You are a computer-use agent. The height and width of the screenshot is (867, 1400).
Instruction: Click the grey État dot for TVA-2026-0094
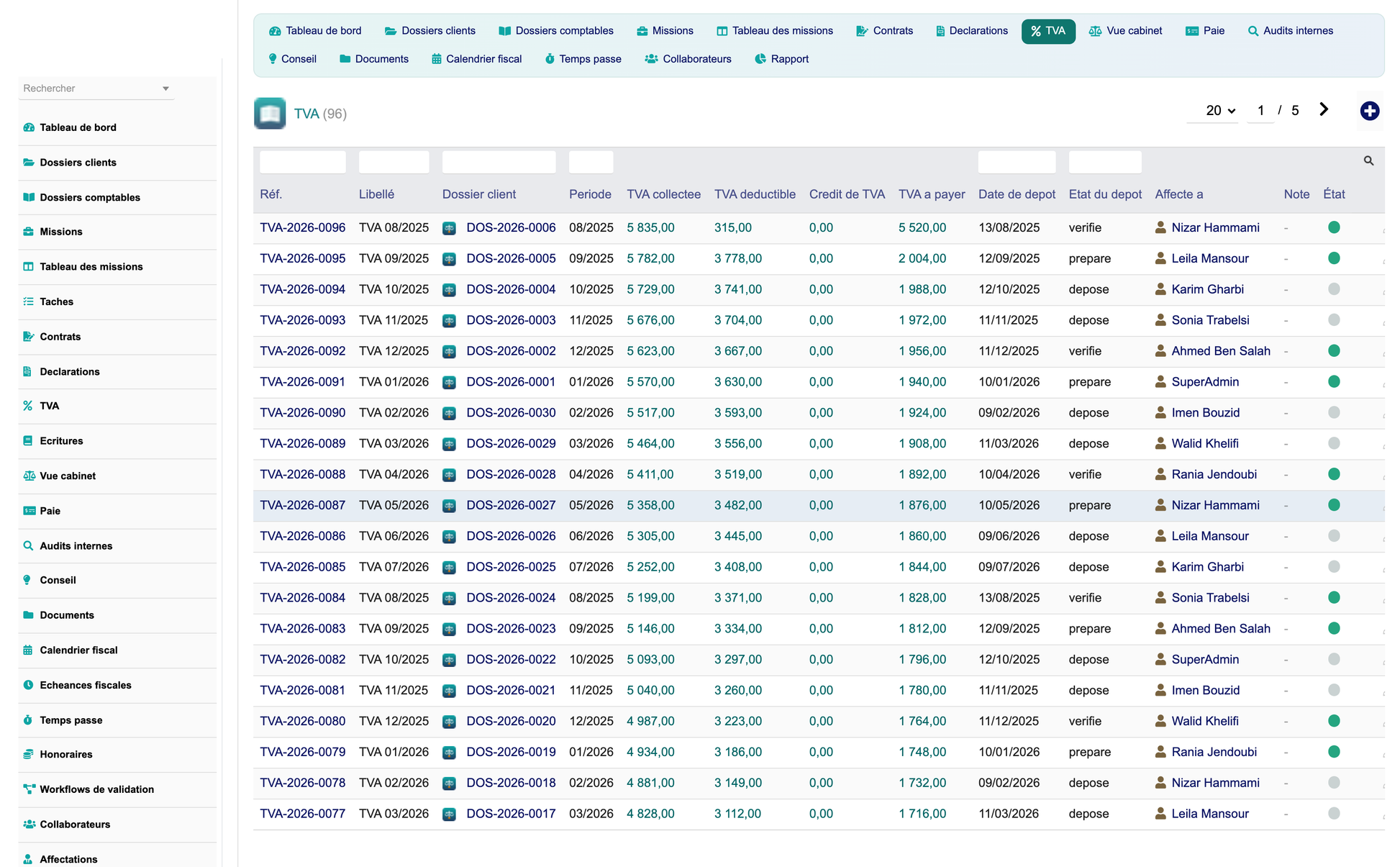click(x=1334, y=289)
